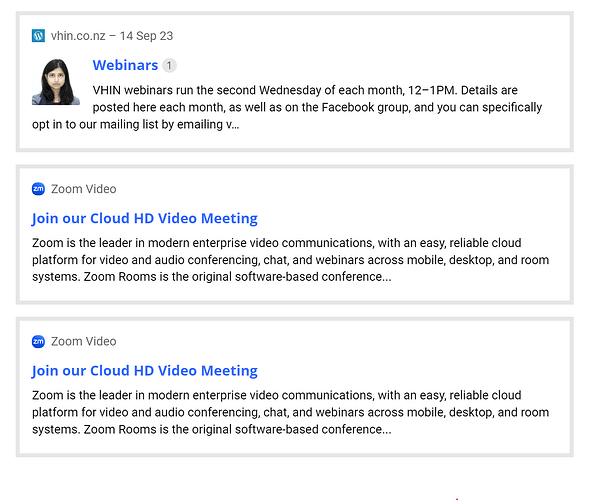The width and height of the screenshot is (593, 500).
Task: Open the first Join our Cloud HD Video Meeting link
Action: (145, 219)
